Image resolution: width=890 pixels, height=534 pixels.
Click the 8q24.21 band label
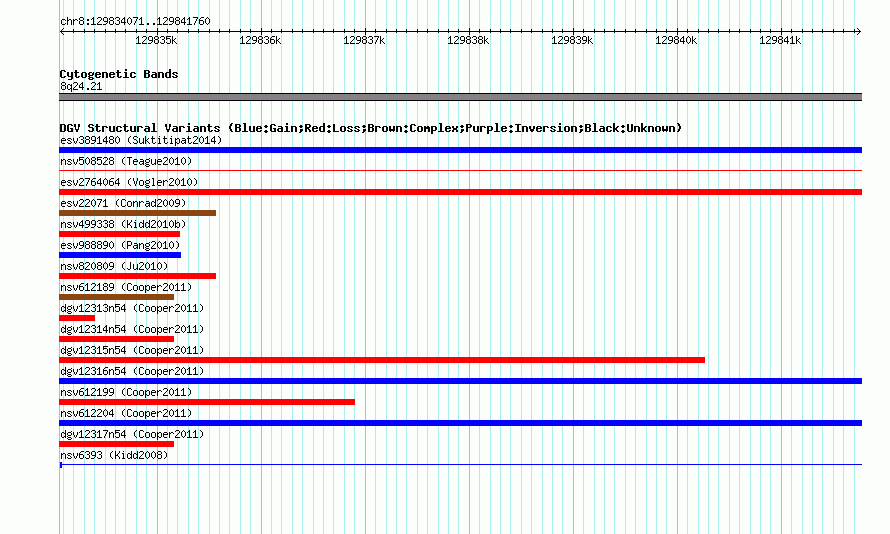point(81,86)
